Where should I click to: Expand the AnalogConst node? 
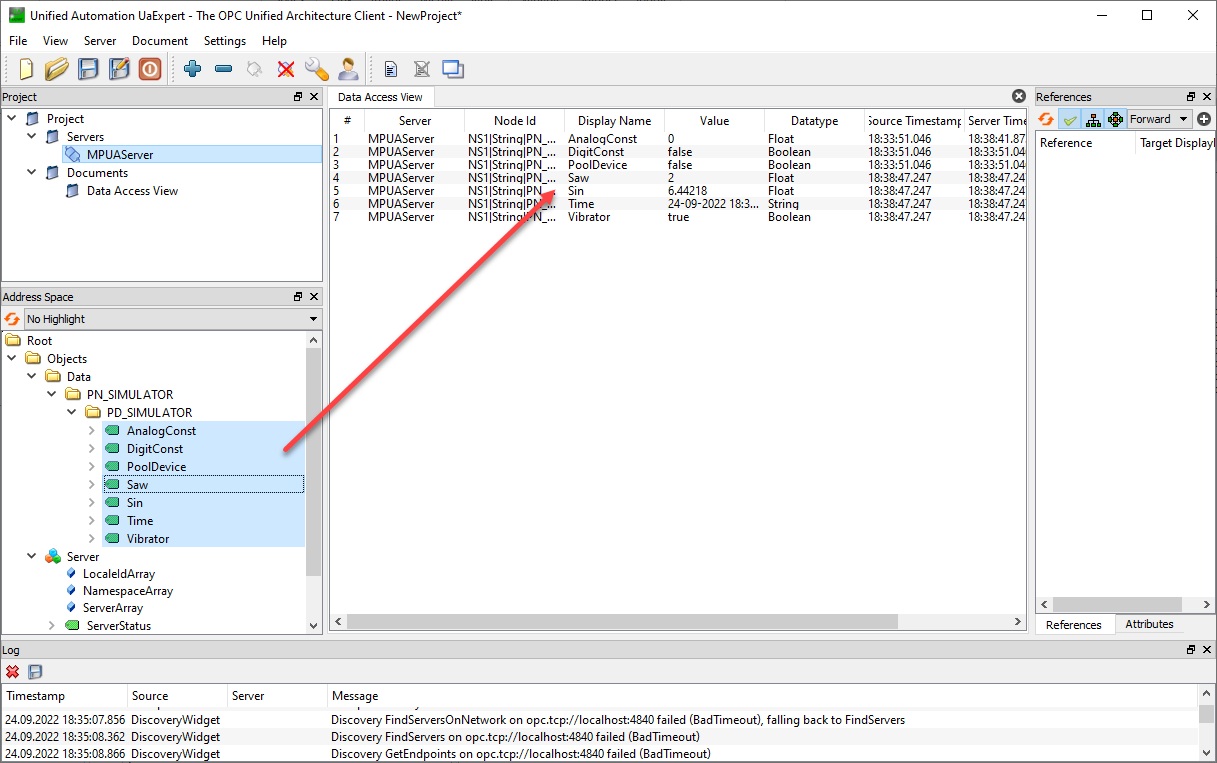[92, 431]
